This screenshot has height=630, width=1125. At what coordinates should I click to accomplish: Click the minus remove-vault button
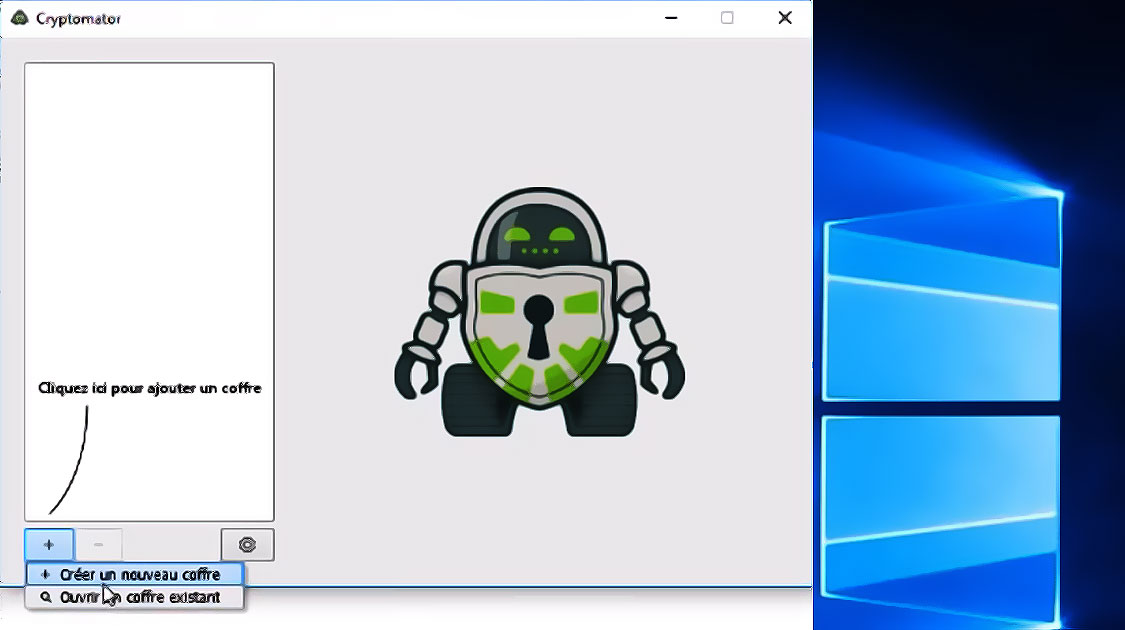(98, 545)
